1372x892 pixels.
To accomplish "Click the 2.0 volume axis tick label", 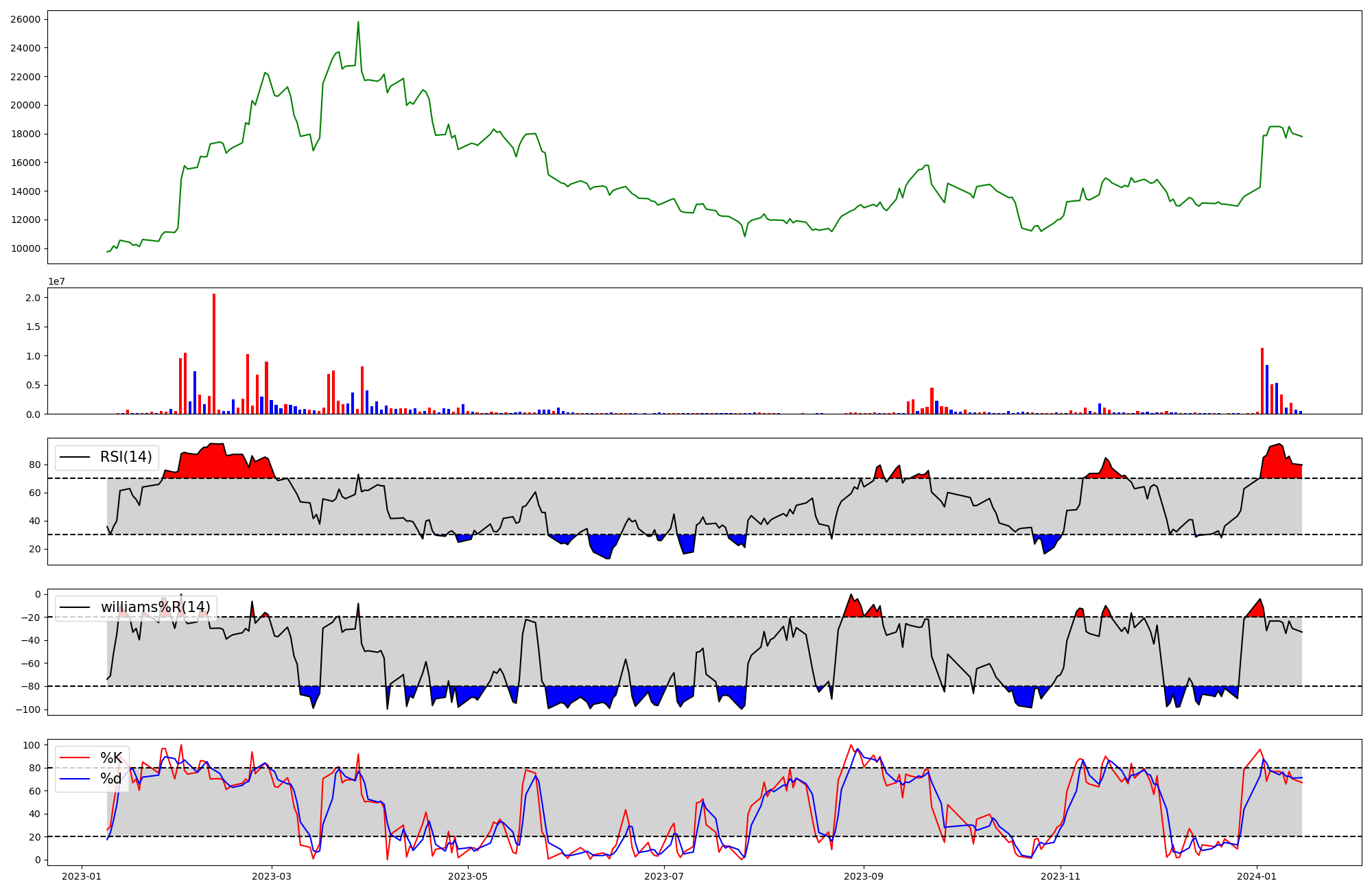I will click(x=33, y=298).
